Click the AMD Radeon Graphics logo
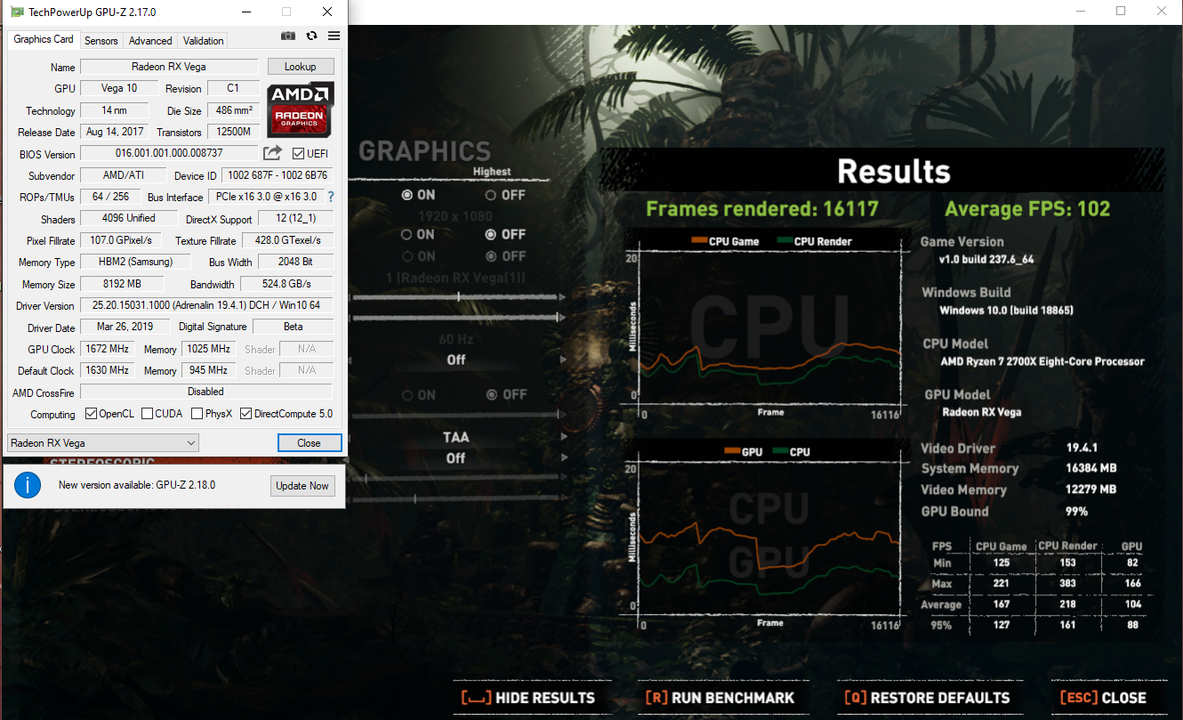Viewport: 1183px width, 720px height. (300, 109)
